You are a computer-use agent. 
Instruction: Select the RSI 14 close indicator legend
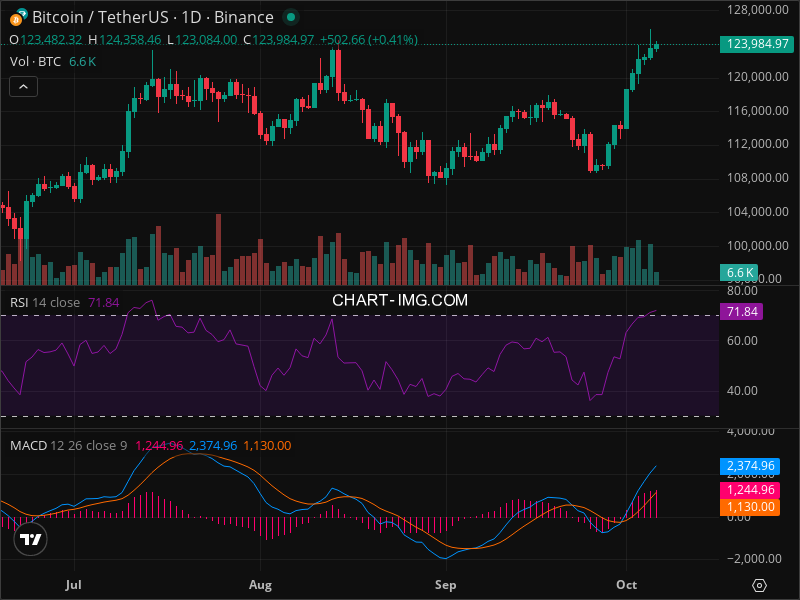click(45, 302)
